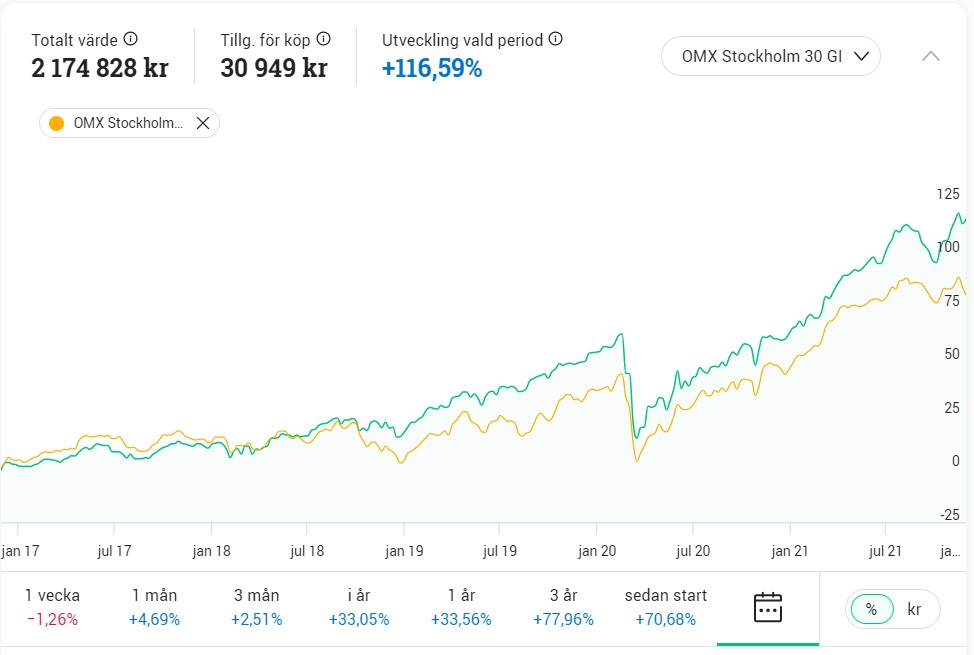Open the calendar date range picker
974x655 pixels.
pyautogui.click(x=767, y=607)
